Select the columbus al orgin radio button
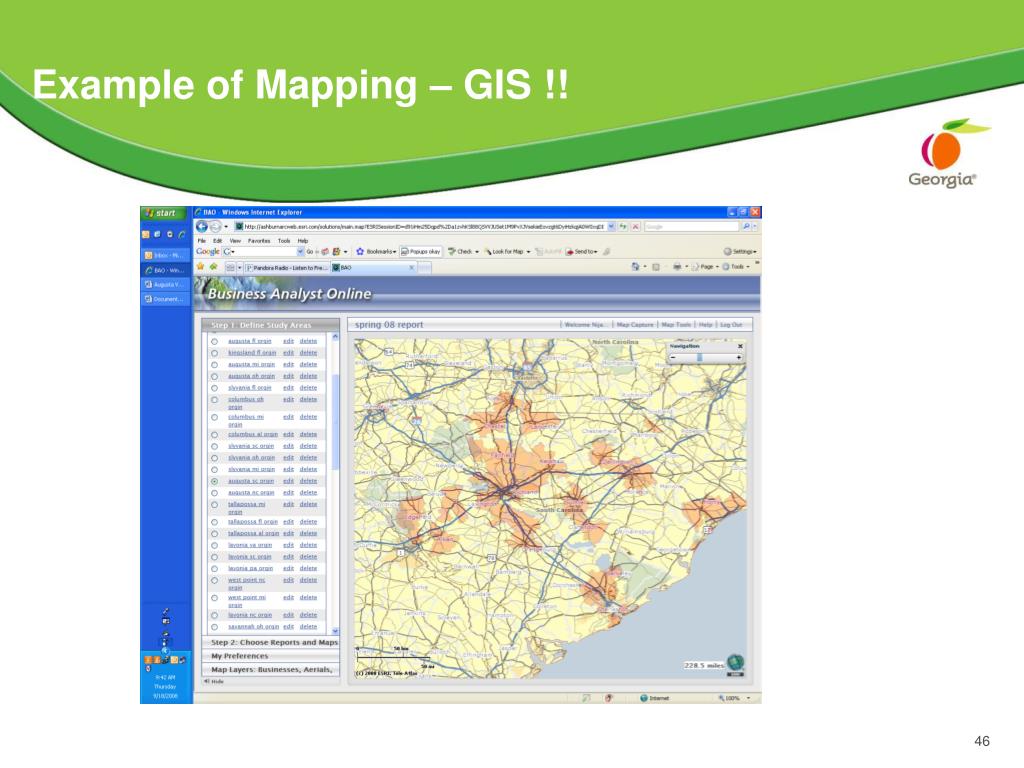This screenshot has width=1024, height=768. coord(214,434)
